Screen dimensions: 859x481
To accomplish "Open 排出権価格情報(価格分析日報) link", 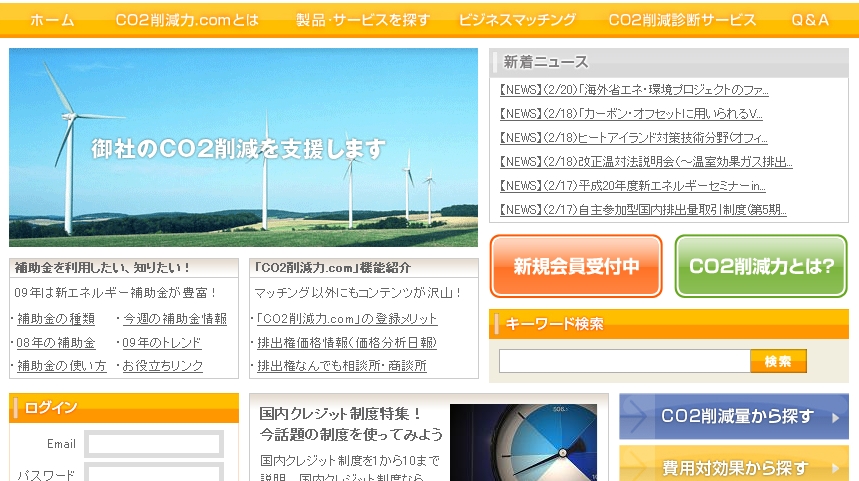I will pos(347,343).
